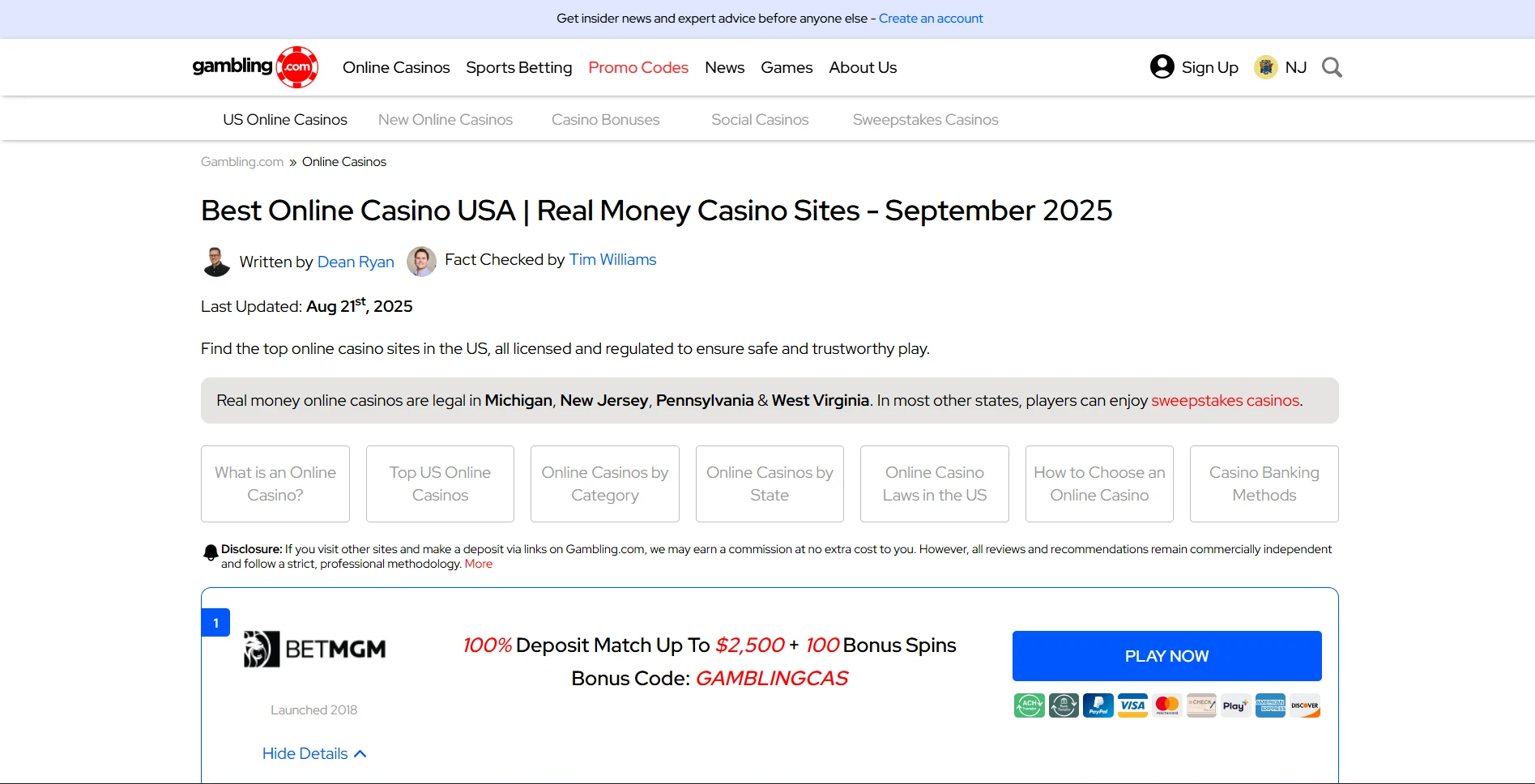The width and height of the screenshot is (1535, 784).
Task: Open the Promo Codes menu item
Action: pyautogui.click(x=637, y=67)
